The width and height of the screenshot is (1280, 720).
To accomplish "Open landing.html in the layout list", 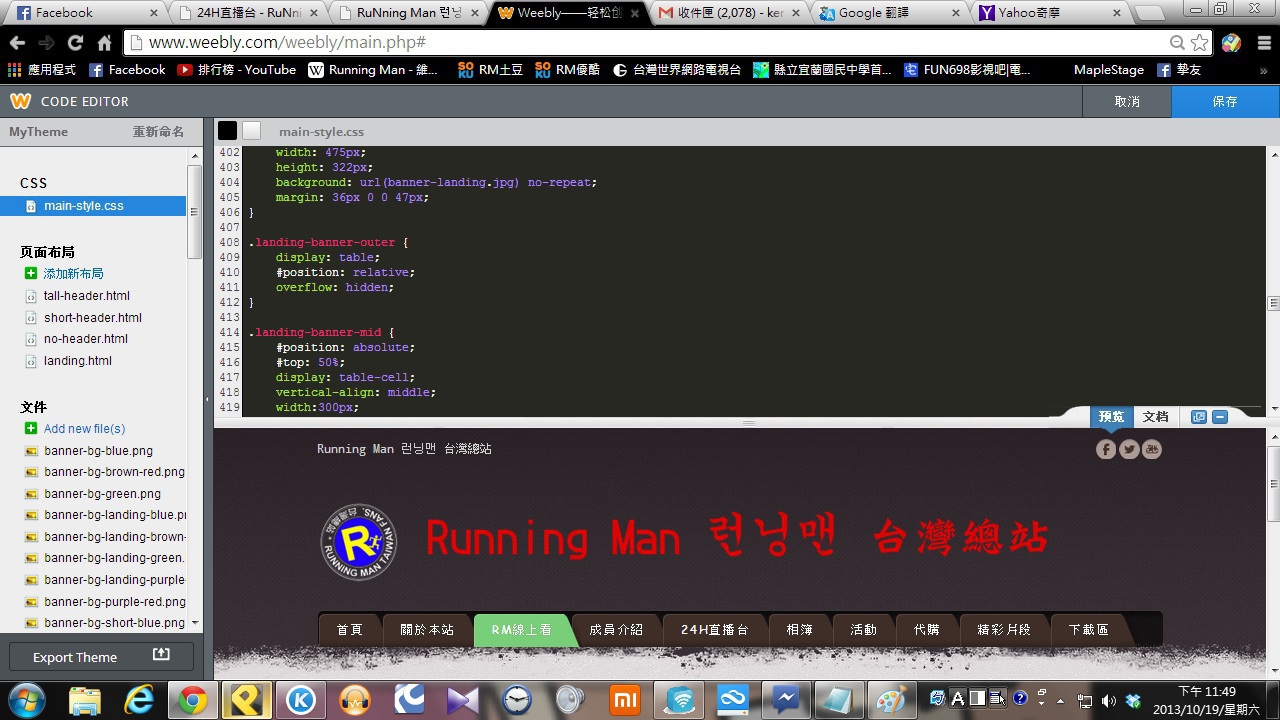I will pyautogui.click(x=77, y=361).
